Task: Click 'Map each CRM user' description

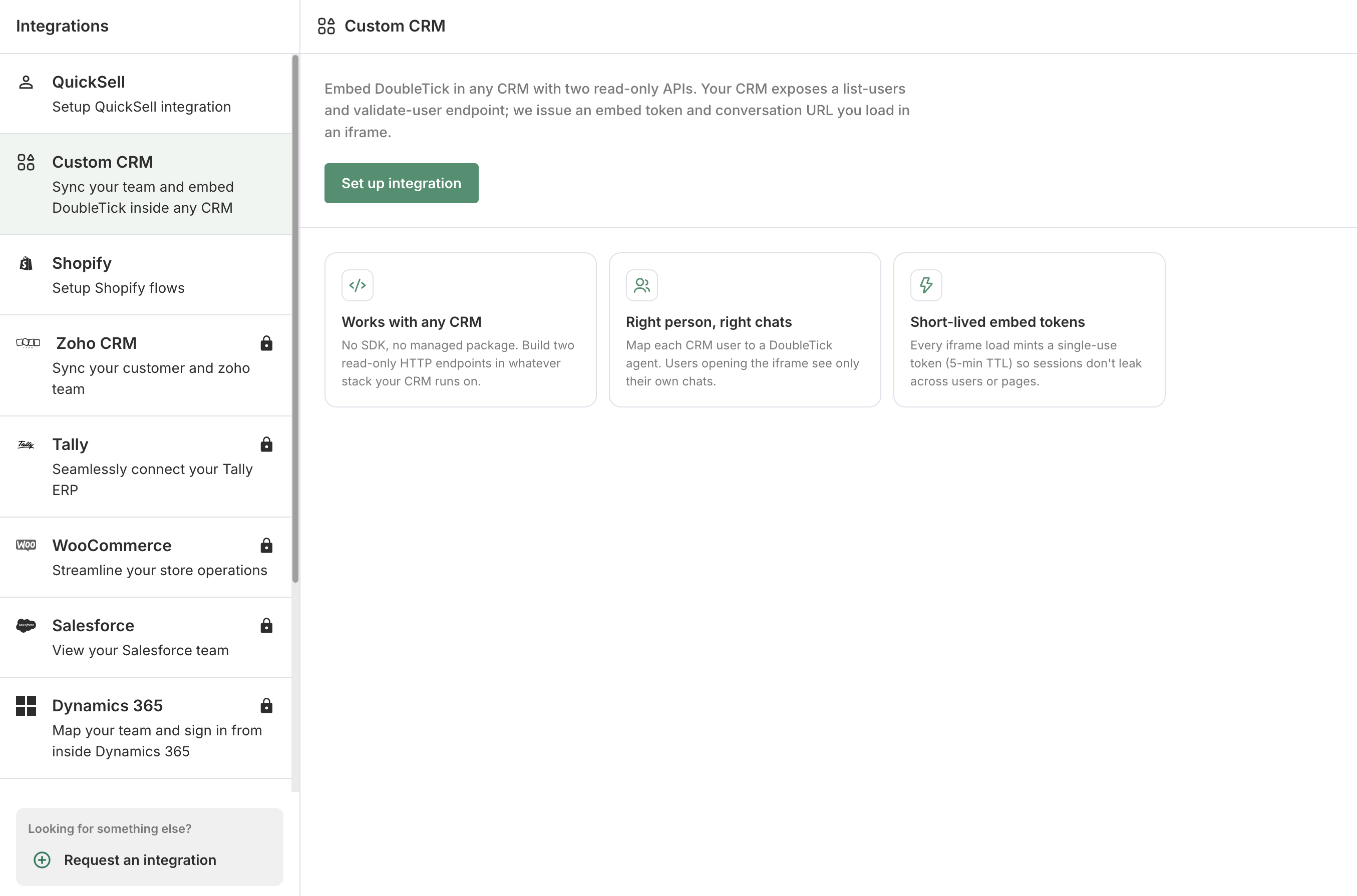Action: (743, 363)
